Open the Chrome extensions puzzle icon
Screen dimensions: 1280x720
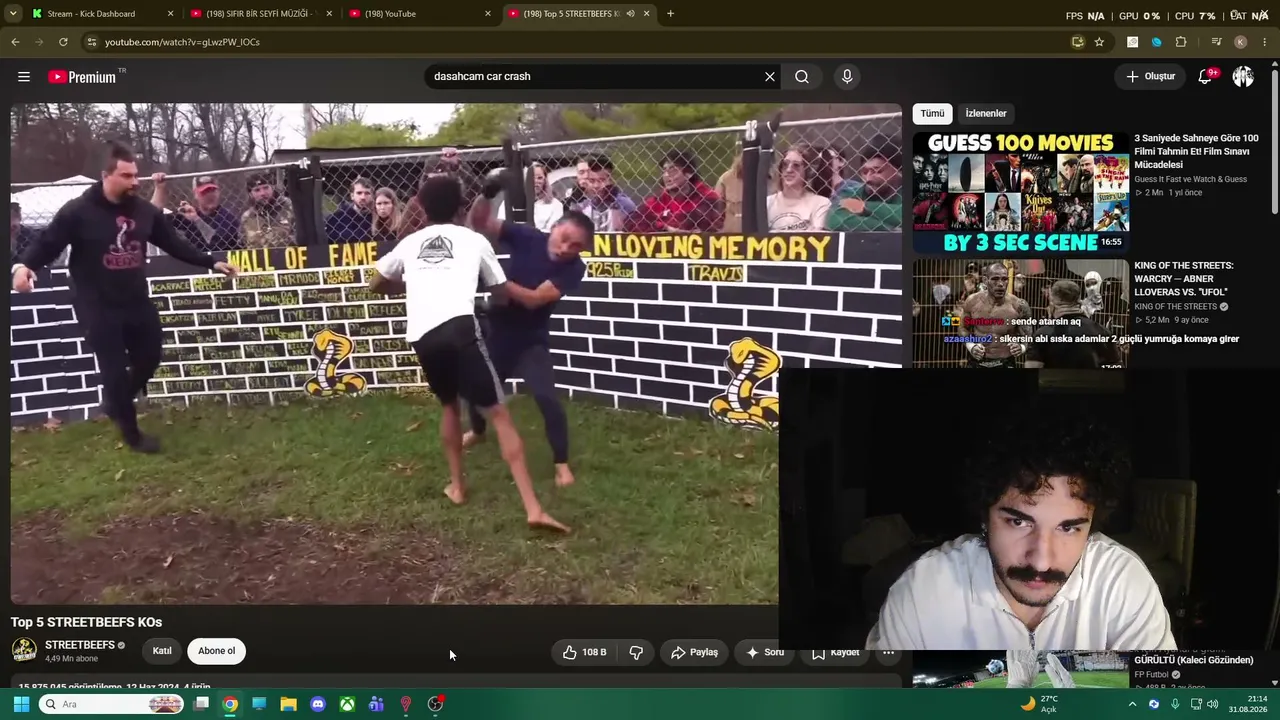1181,42
